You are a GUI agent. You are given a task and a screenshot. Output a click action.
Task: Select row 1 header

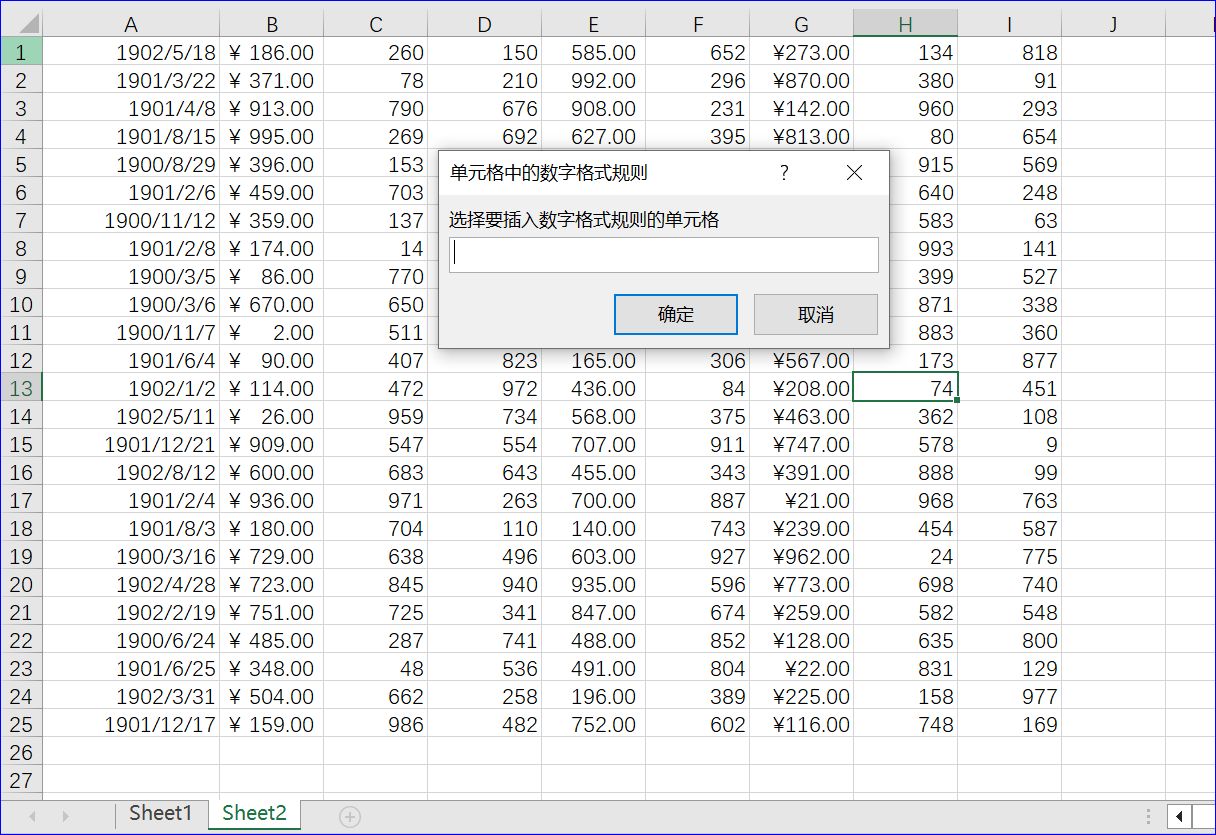coord(21,52)
